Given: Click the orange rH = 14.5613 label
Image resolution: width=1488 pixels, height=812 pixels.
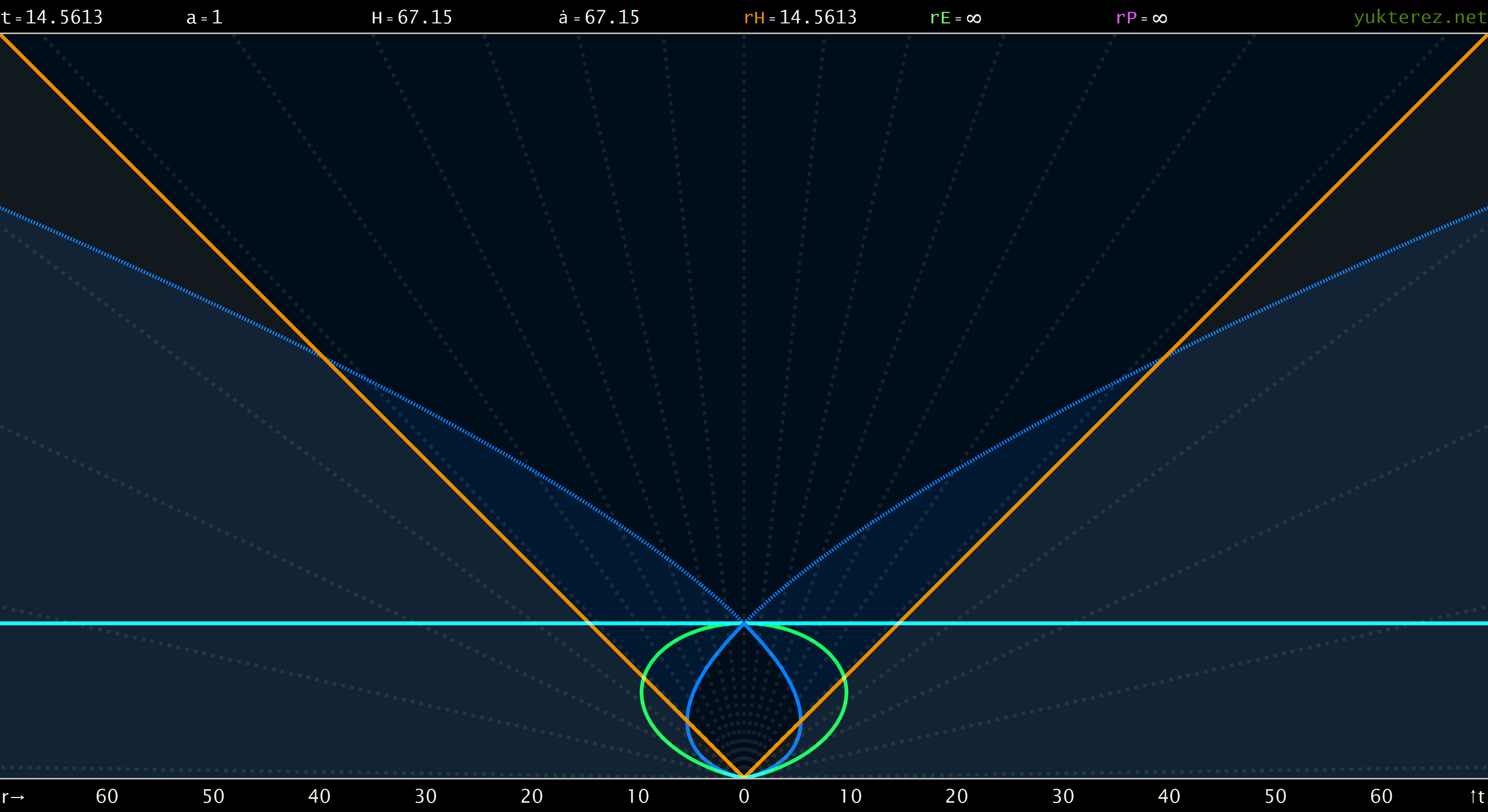Looking at the screenshot, I should pos(800,17).
